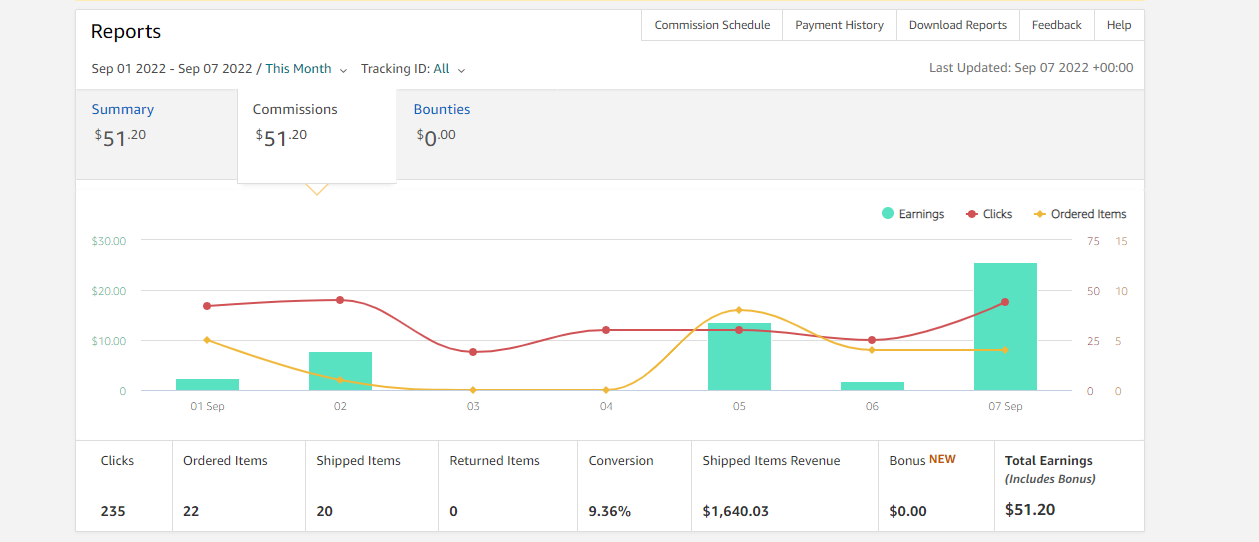Click the Bonus value $0.00

pyautogui.click(x=908, y=511)
